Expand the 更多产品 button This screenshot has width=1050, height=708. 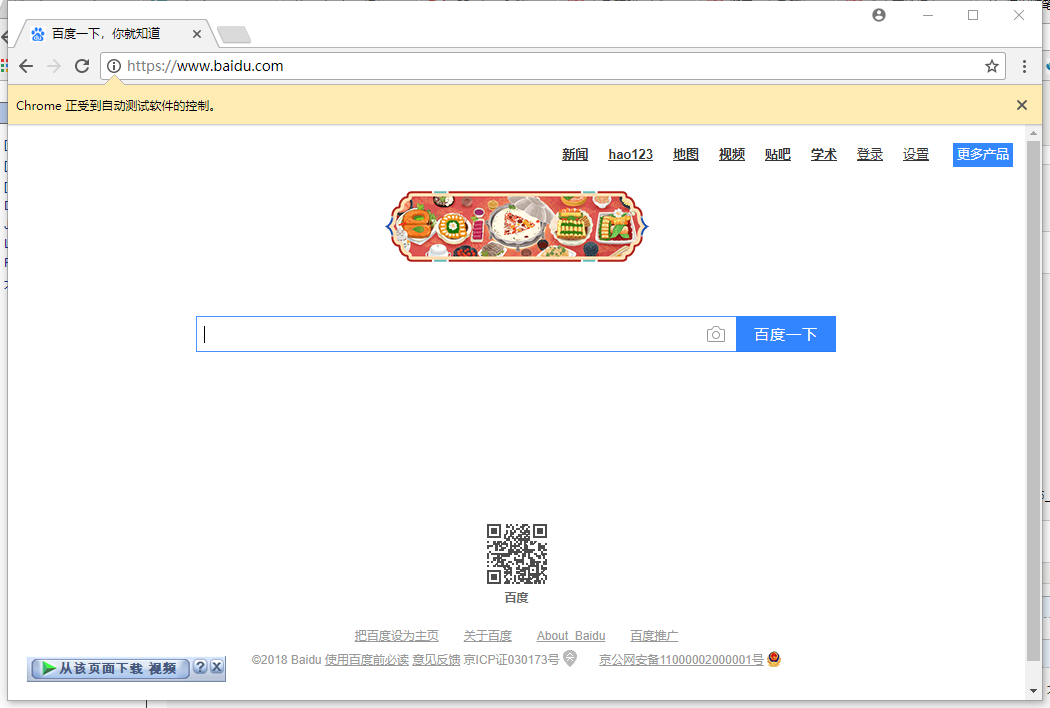click(982, 154)
